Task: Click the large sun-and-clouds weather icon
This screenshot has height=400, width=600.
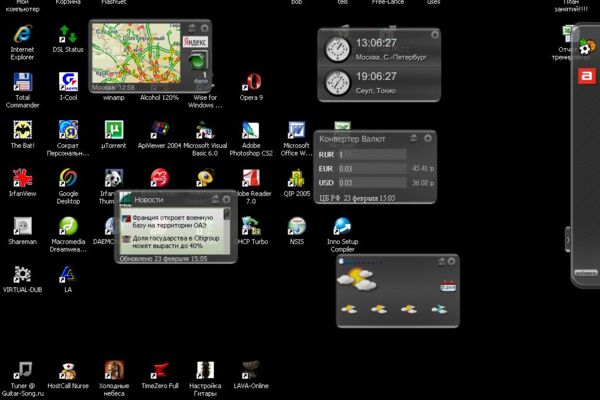Action: [357, 279]
